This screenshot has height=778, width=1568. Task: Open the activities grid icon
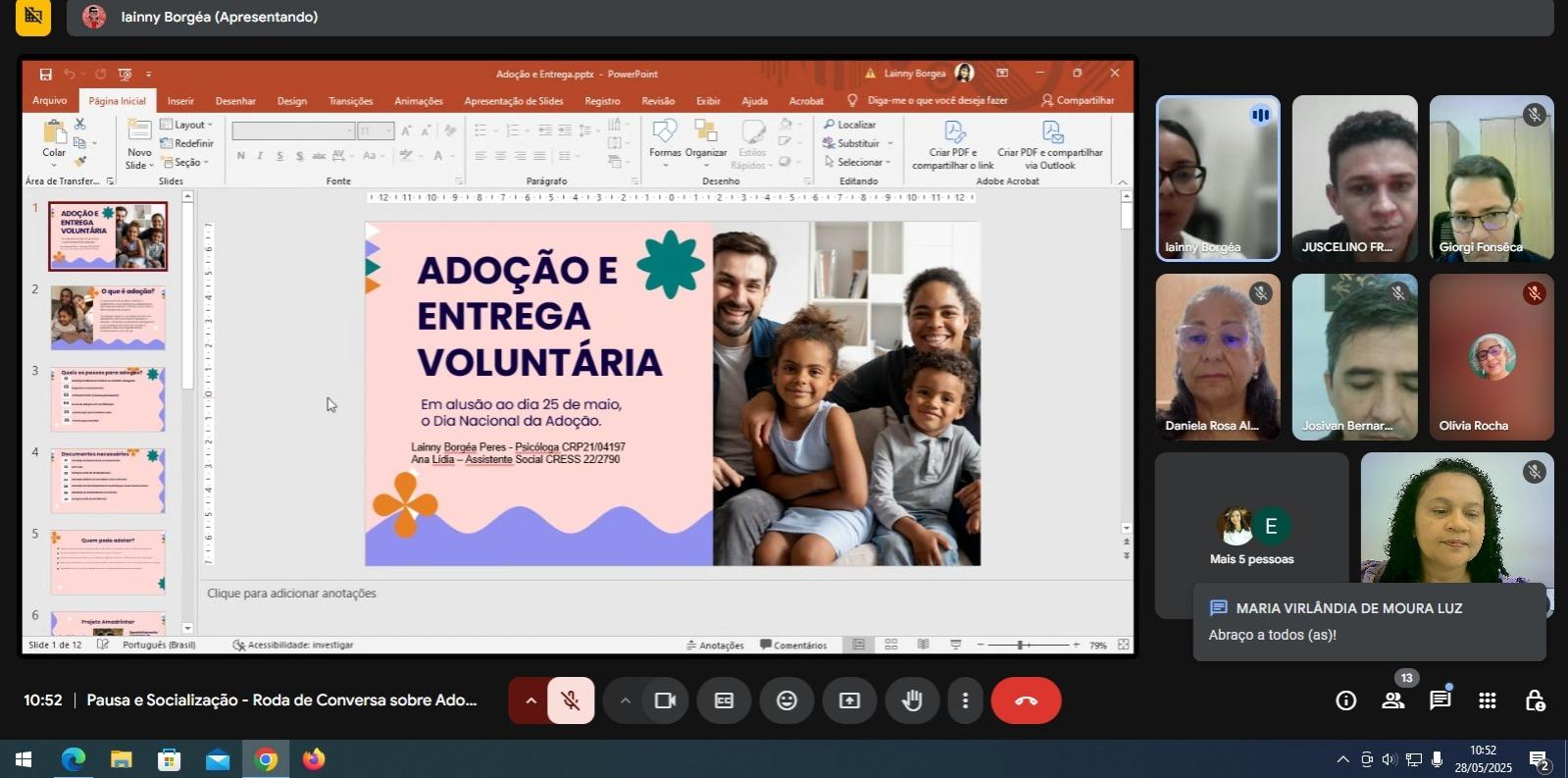[1487, 700]
